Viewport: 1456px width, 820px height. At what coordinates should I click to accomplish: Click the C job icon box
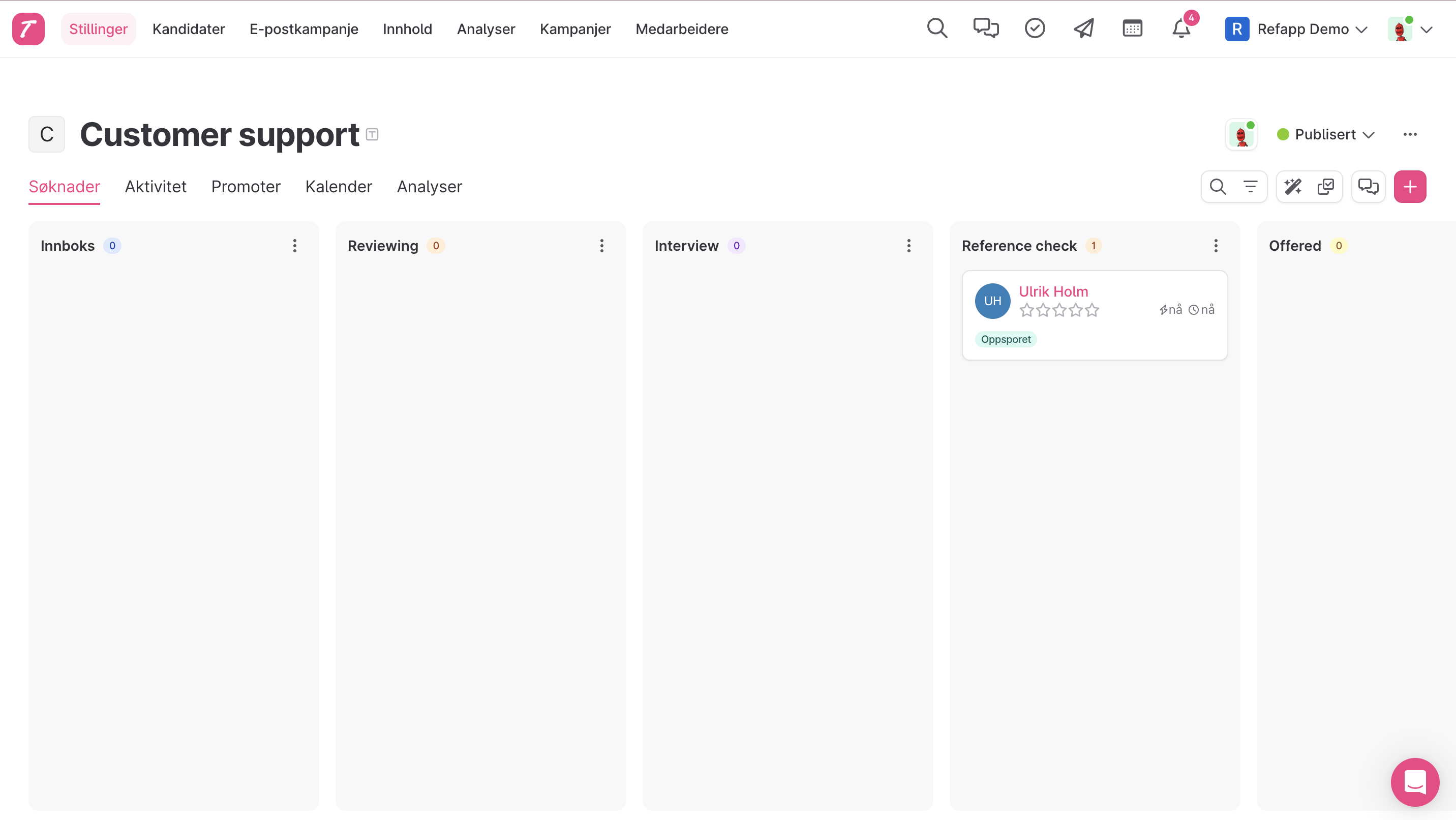(x=47, y=135)
